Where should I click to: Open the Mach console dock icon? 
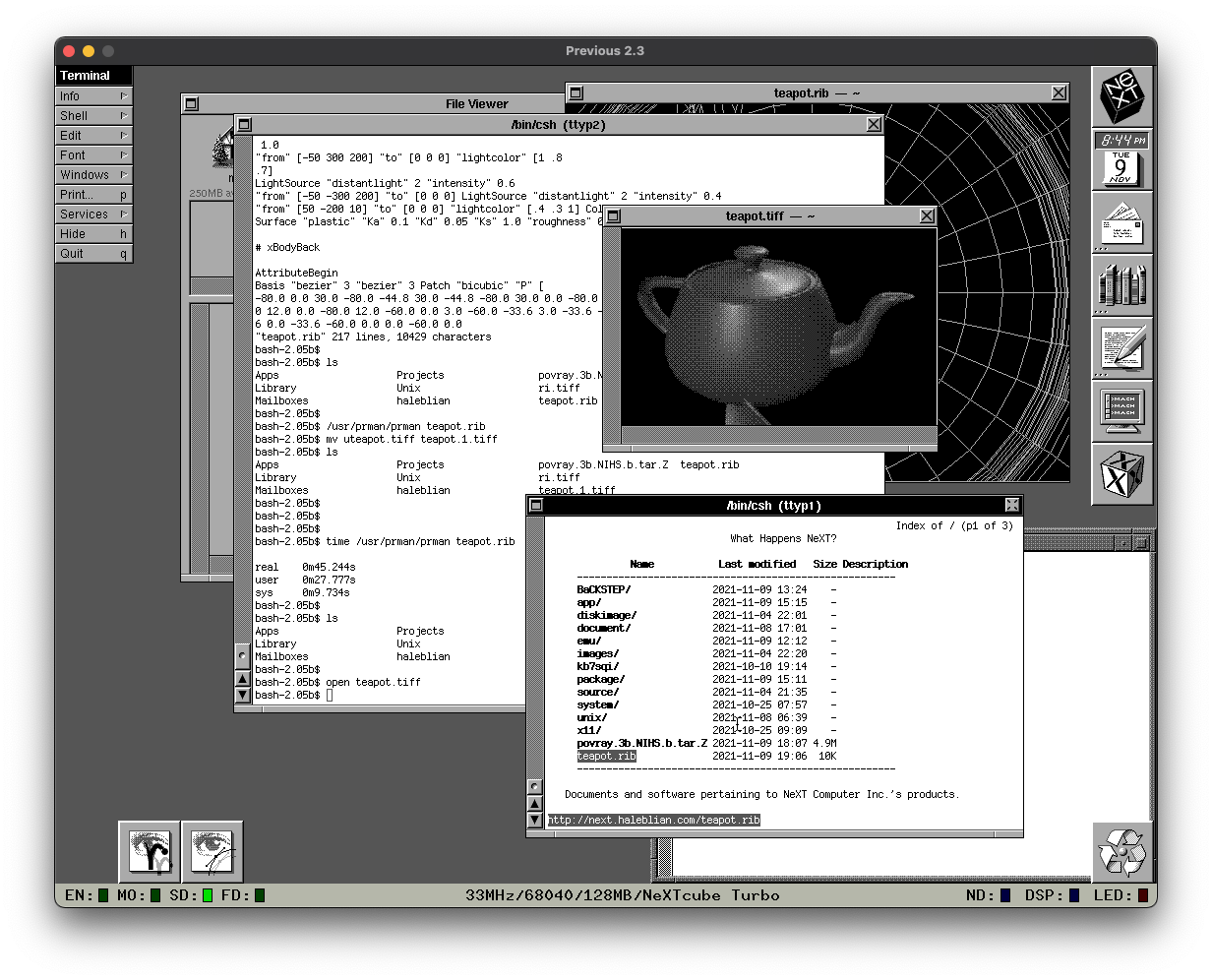click(x=1121, y=412)
